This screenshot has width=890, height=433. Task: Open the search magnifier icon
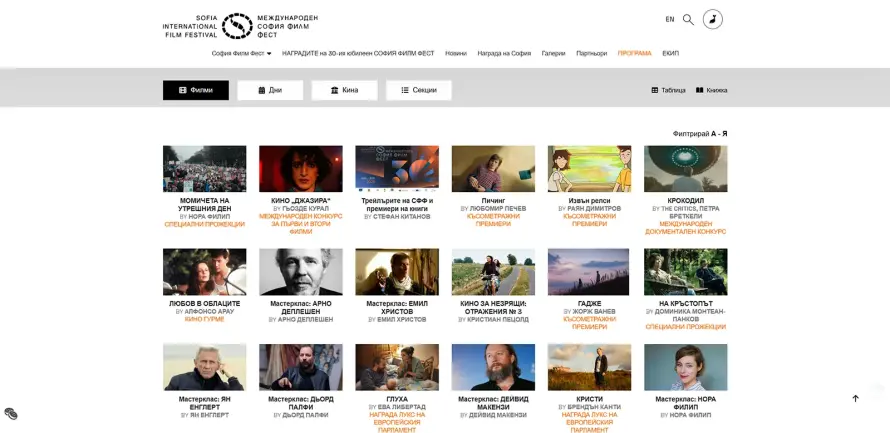[x=688, y=19]
